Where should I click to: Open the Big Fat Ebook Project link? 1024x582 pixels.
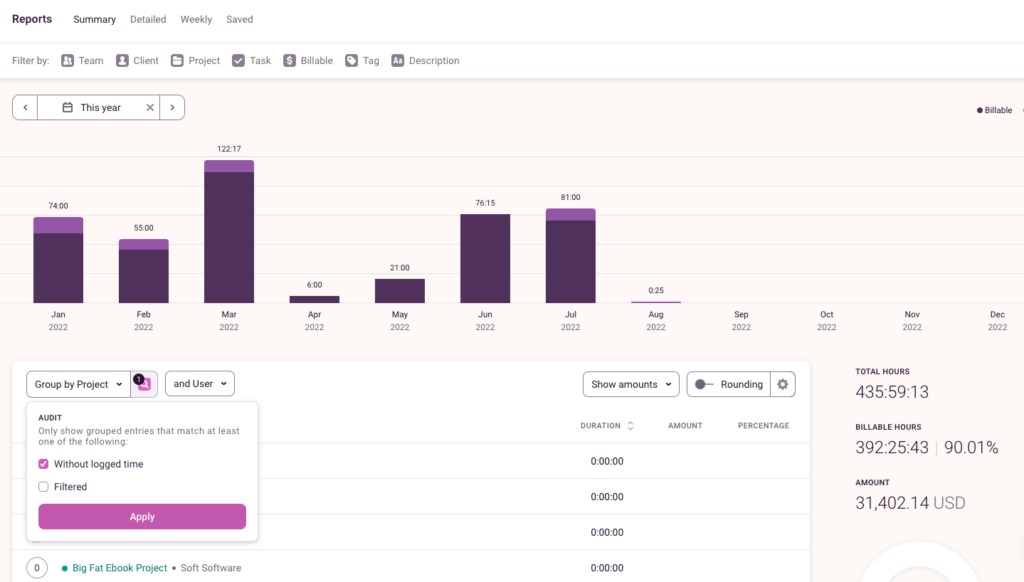pyautogui.click(x=119, y=567)
